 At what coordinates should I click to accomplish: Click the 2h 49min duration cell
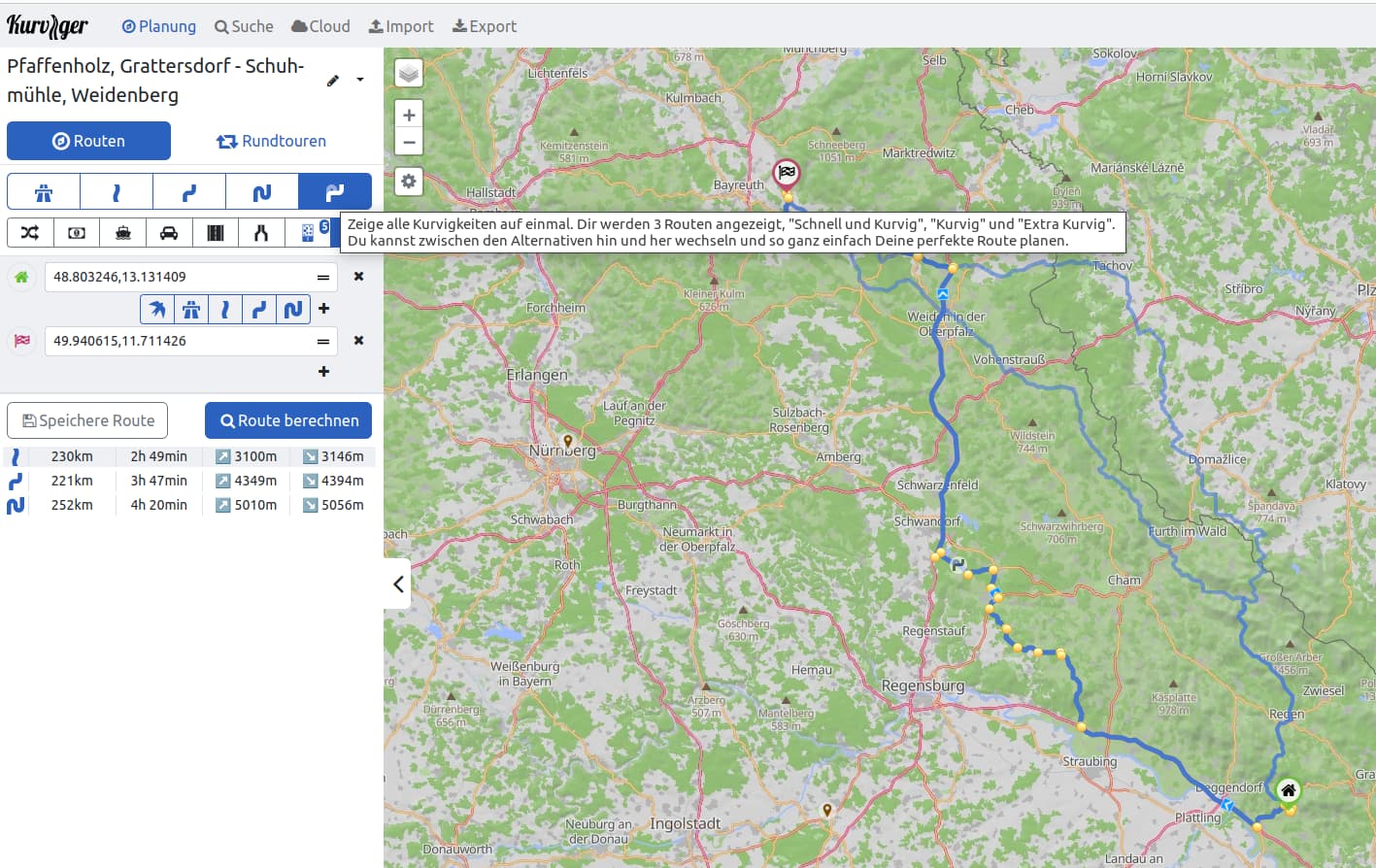(159, 456)
